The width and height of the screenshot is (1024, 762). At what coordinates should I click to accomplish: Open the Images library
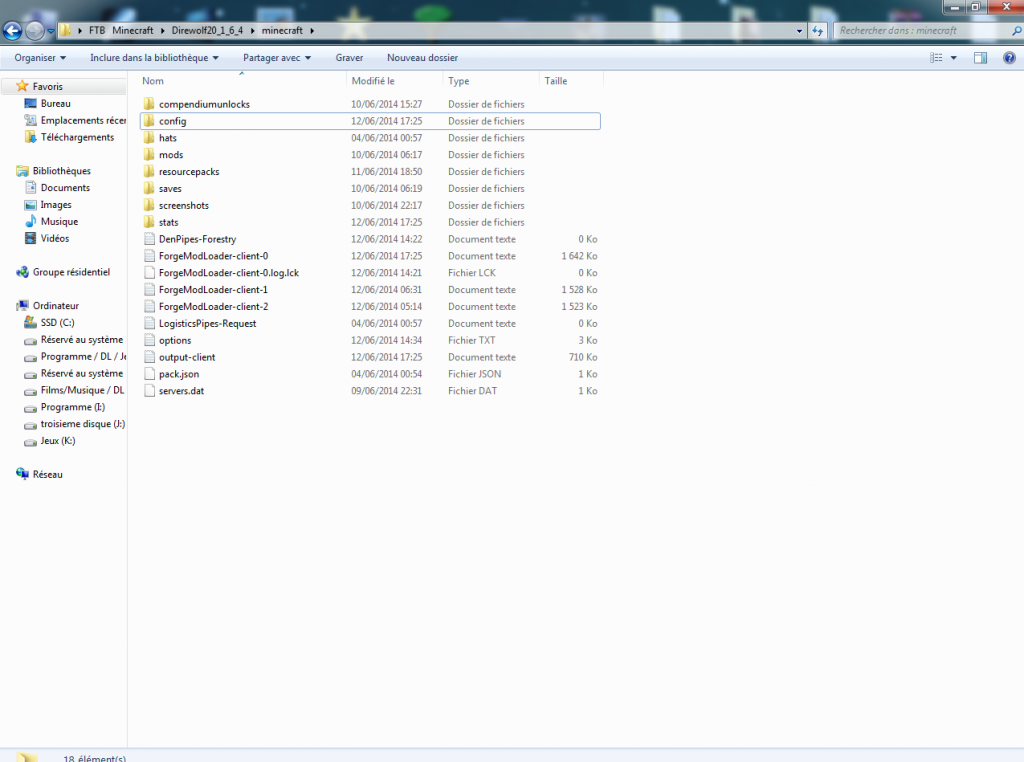56,204
